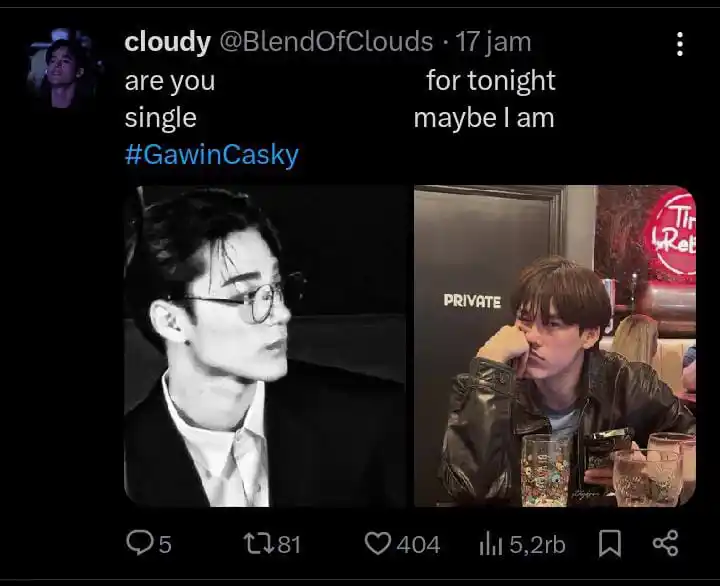Tap the heart icon to like
This screenshot has width=720, height=586.
pyautogui.click(x=376, y=543)
